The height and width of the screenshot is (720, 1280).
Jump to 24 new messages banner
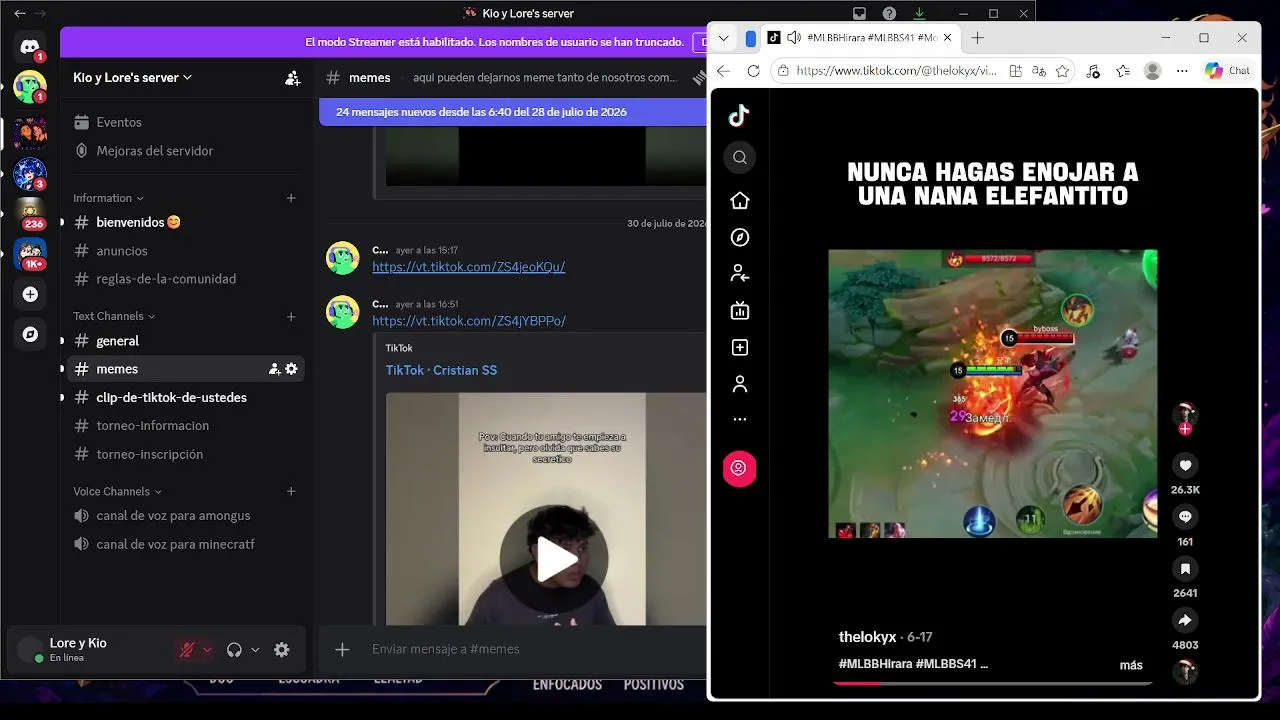512,112
